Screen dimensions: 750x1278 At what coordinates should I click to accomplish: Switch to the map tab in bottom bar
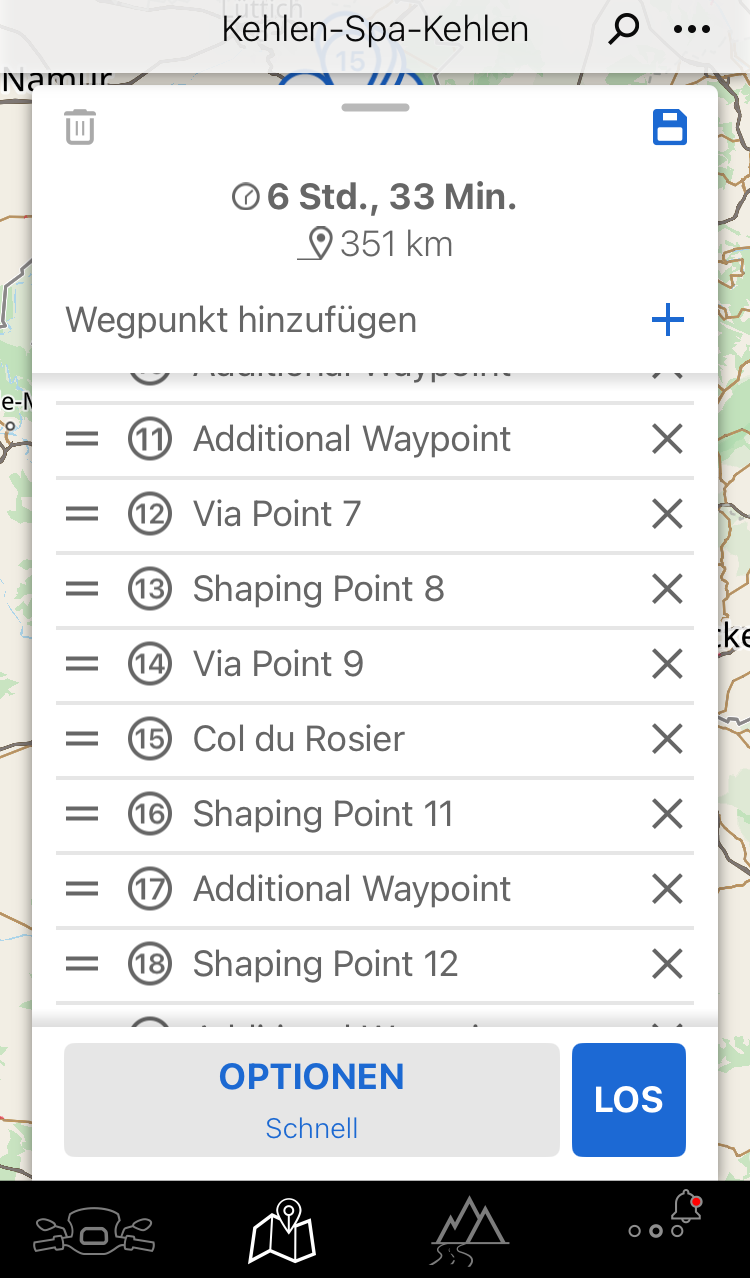pyautogui.click(x=282, y=1231)
